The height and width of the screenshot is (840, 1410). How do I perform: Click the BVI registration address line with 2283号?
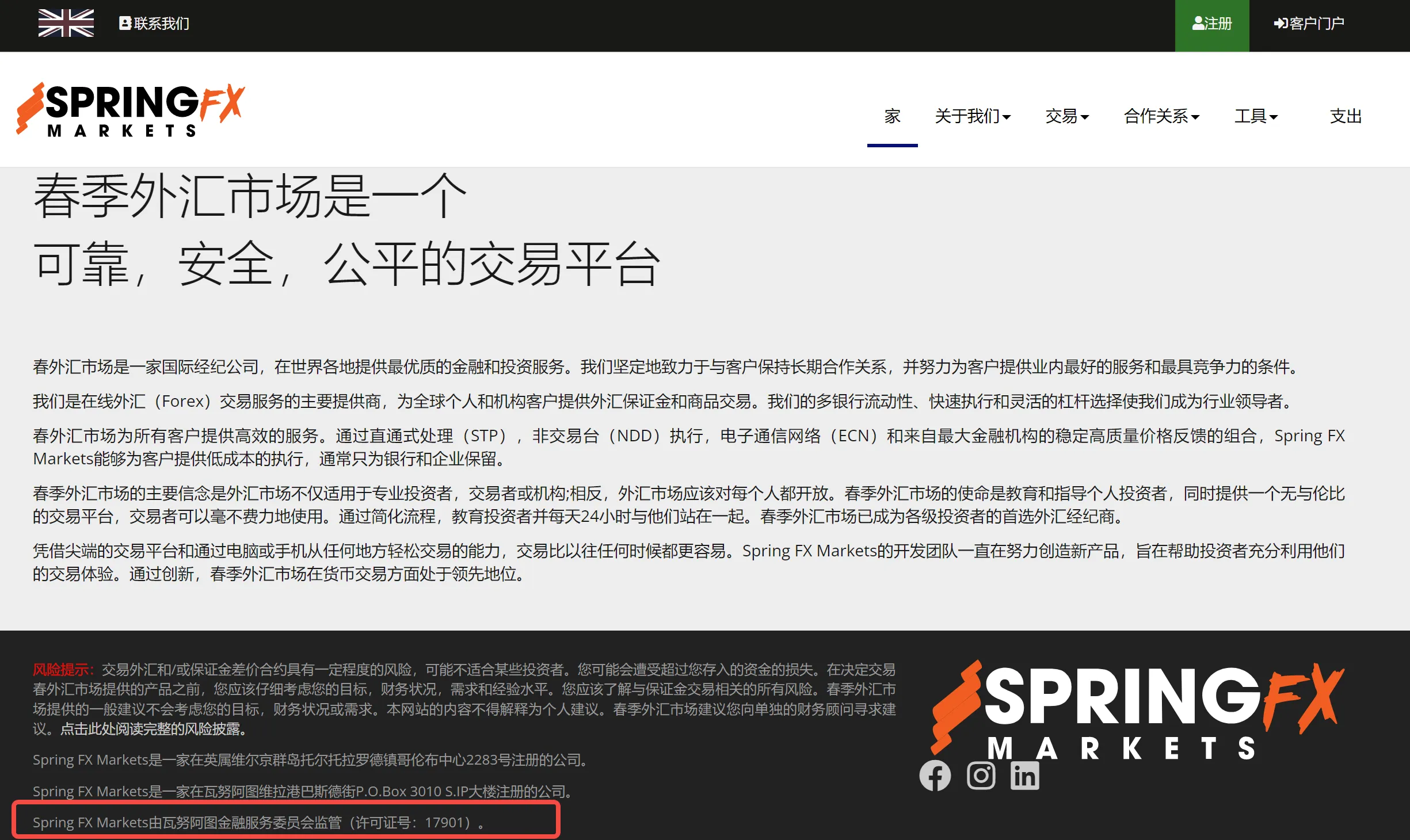point(311,759)
